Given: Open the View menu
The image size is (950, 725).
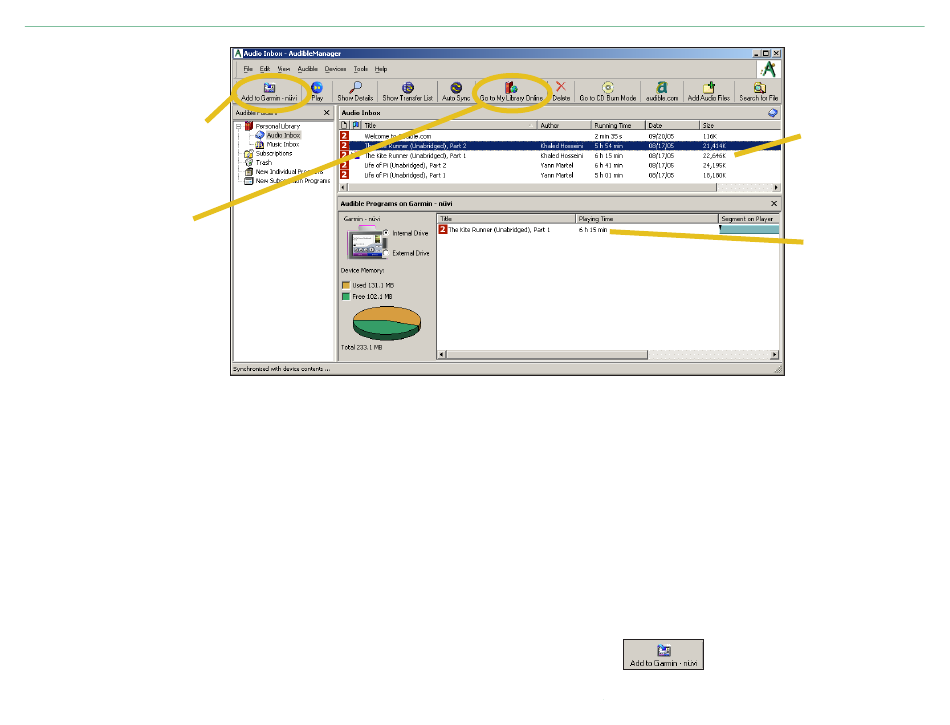Looking at the screenshot, I should coord(284,69).
